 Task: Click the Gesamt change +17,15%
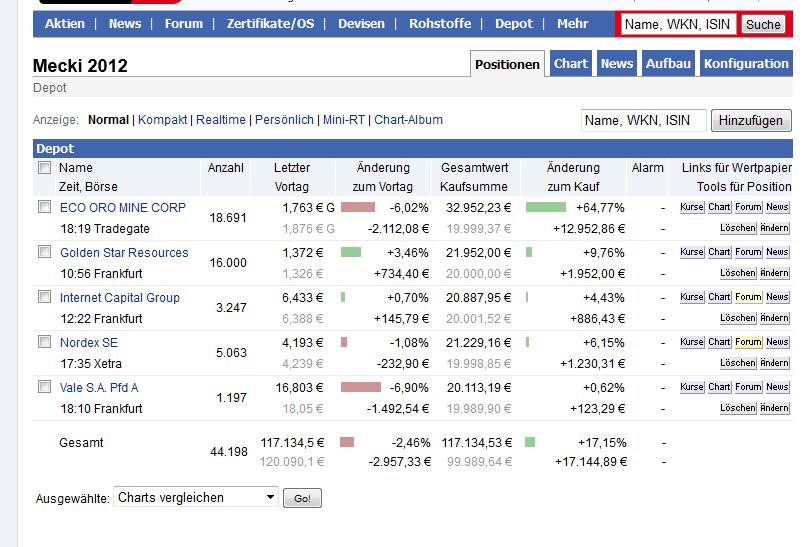pos(602,443)
